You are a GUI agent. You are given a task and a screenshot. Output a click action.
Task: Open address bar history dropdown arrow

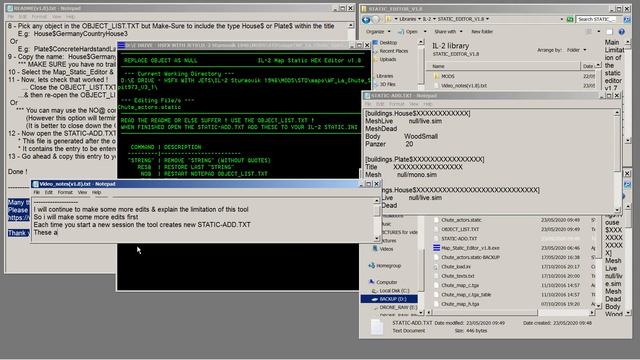[563, 19]
